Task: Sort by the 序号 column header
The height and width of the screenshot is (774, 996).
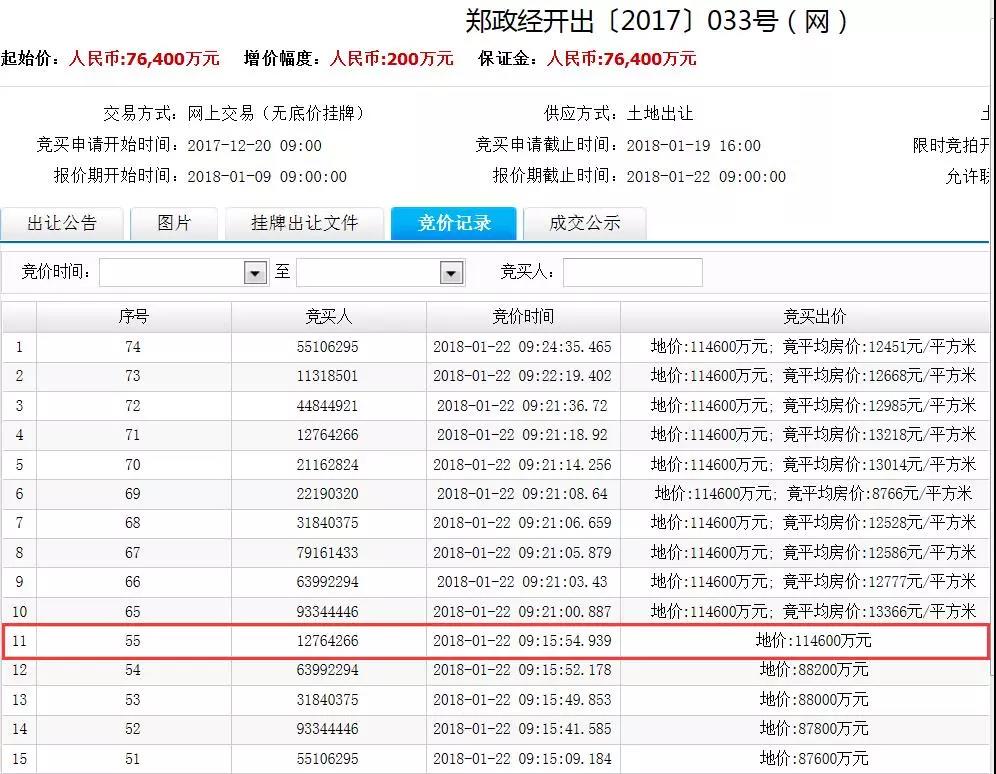Action: 133,317
